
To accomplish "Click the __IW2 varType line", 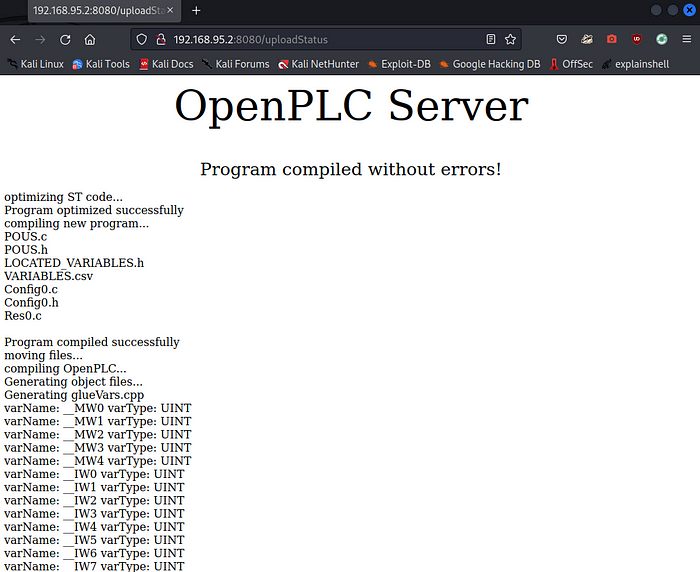I will coord(94,501).
